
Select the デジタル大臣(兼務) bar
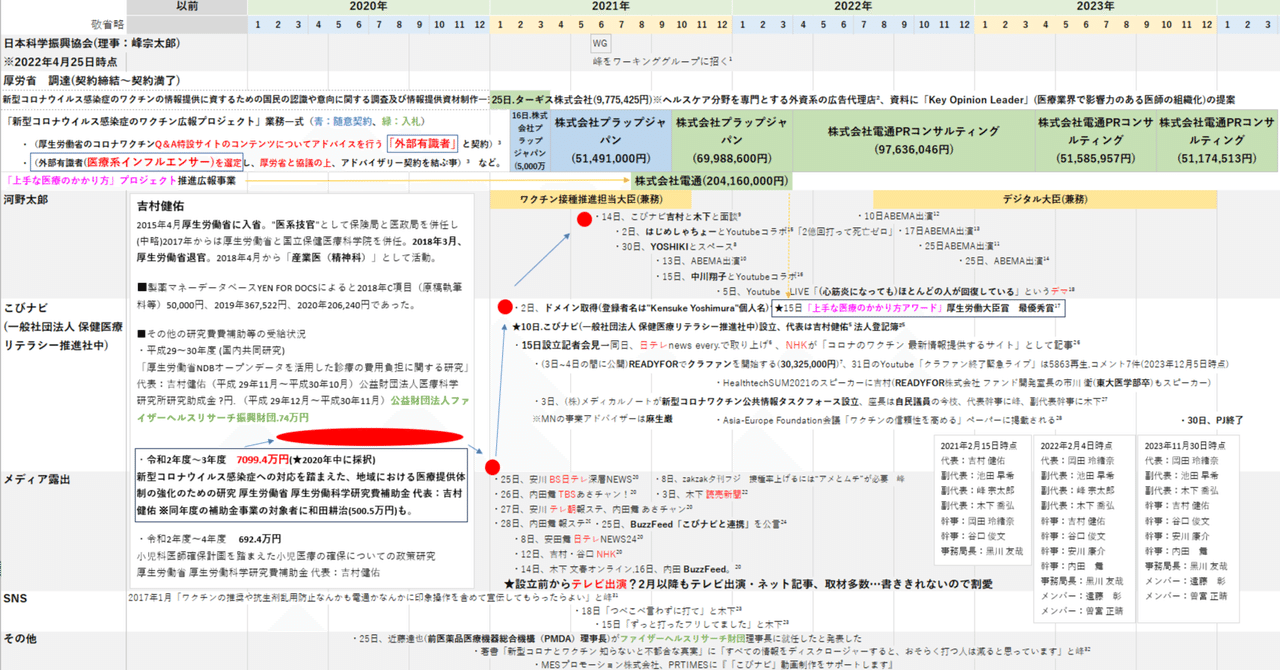1045,199
